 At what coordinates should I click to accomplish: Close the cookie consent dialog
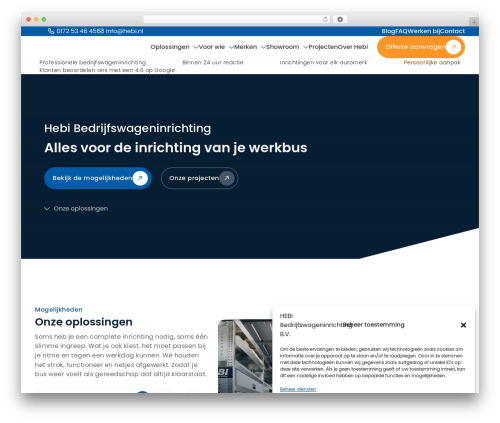463,325
